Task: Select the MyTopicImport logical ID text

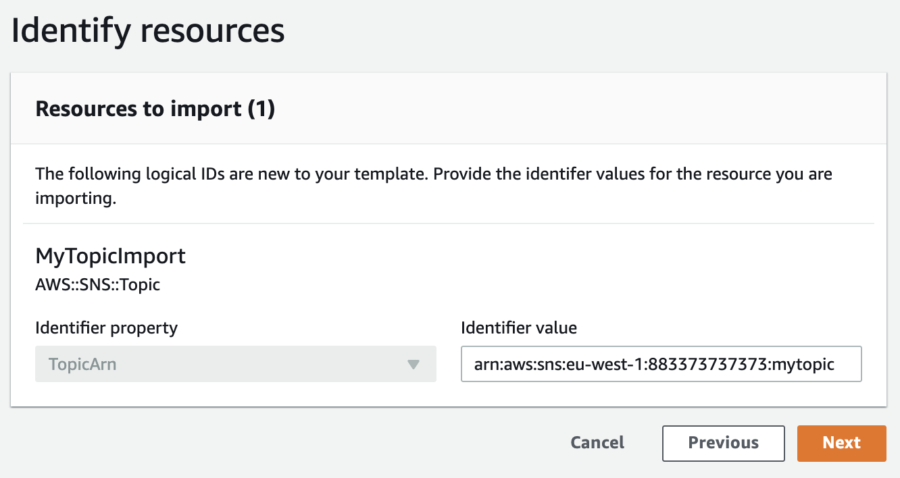Action: coord(110,256)
